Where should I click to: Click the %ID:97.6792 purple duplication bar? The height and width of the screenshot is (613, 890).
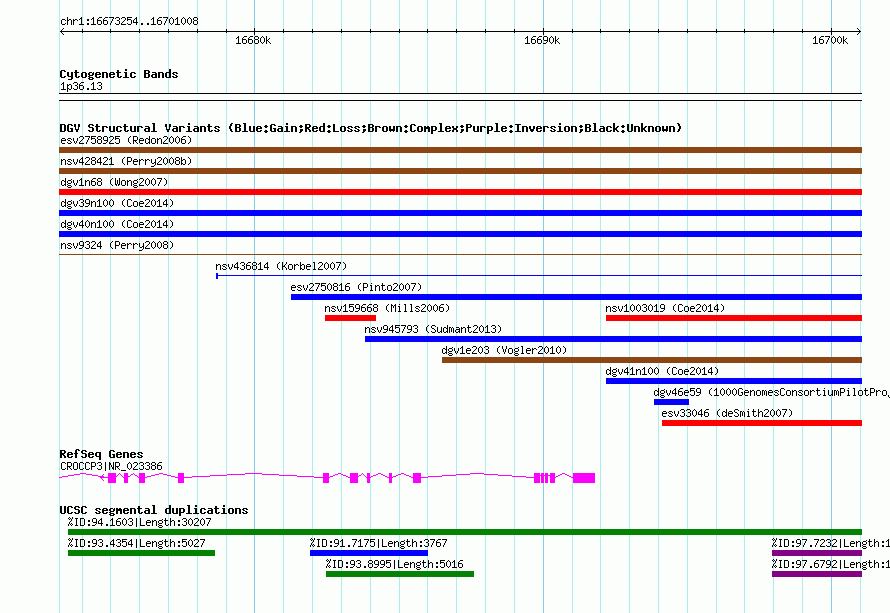tap(817, 574)
